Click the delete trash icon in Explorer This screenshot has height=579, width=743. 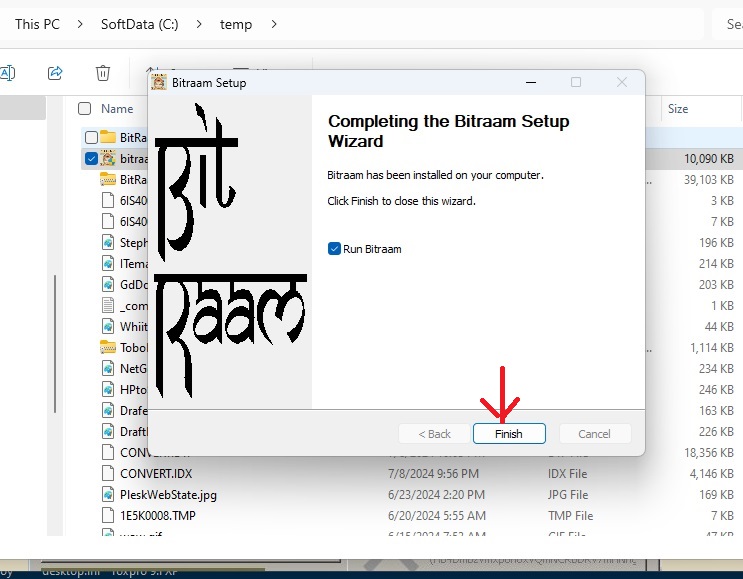coord(103,73)
